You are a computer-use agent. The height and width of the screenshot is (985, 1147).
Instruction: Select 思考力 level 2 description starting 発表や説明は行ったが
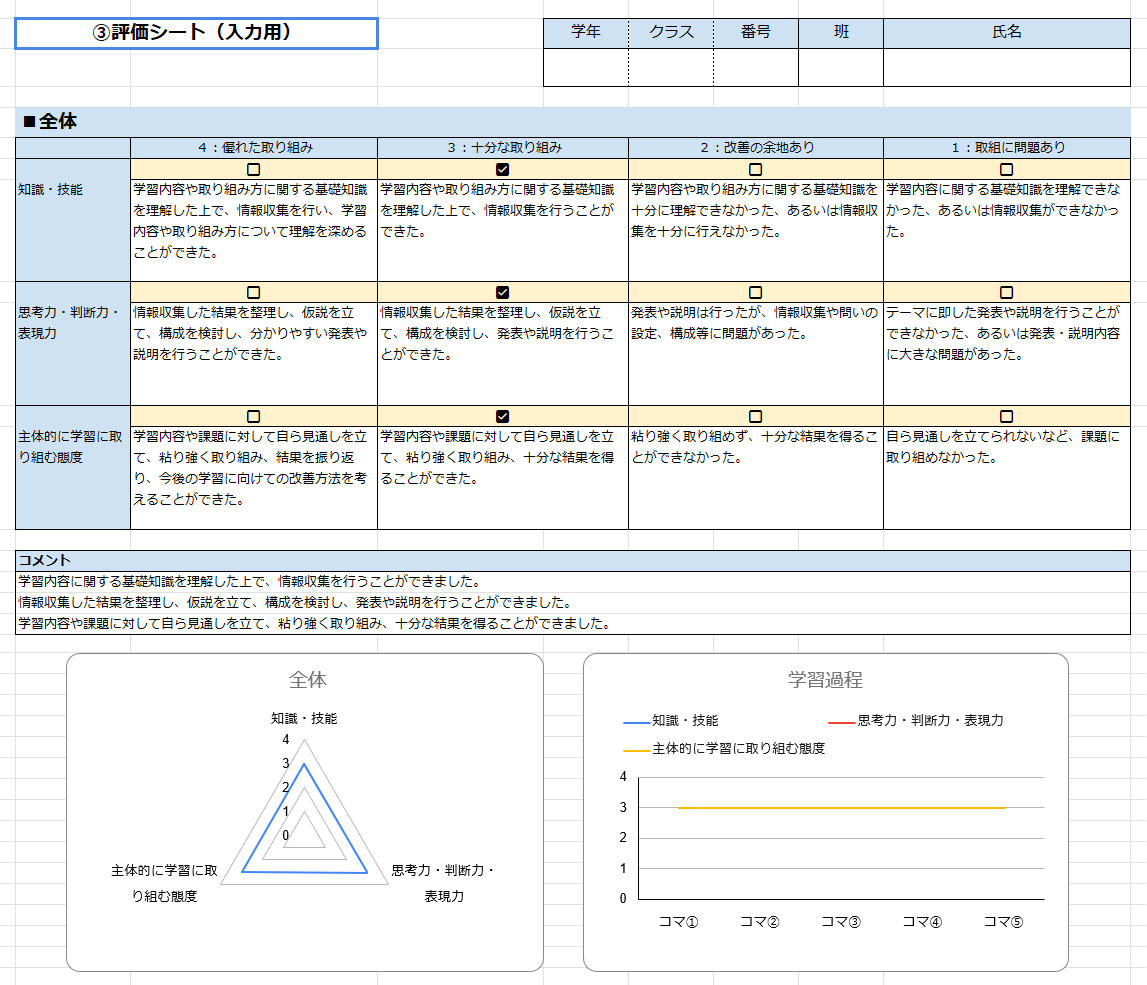click(x=756, y=353)
